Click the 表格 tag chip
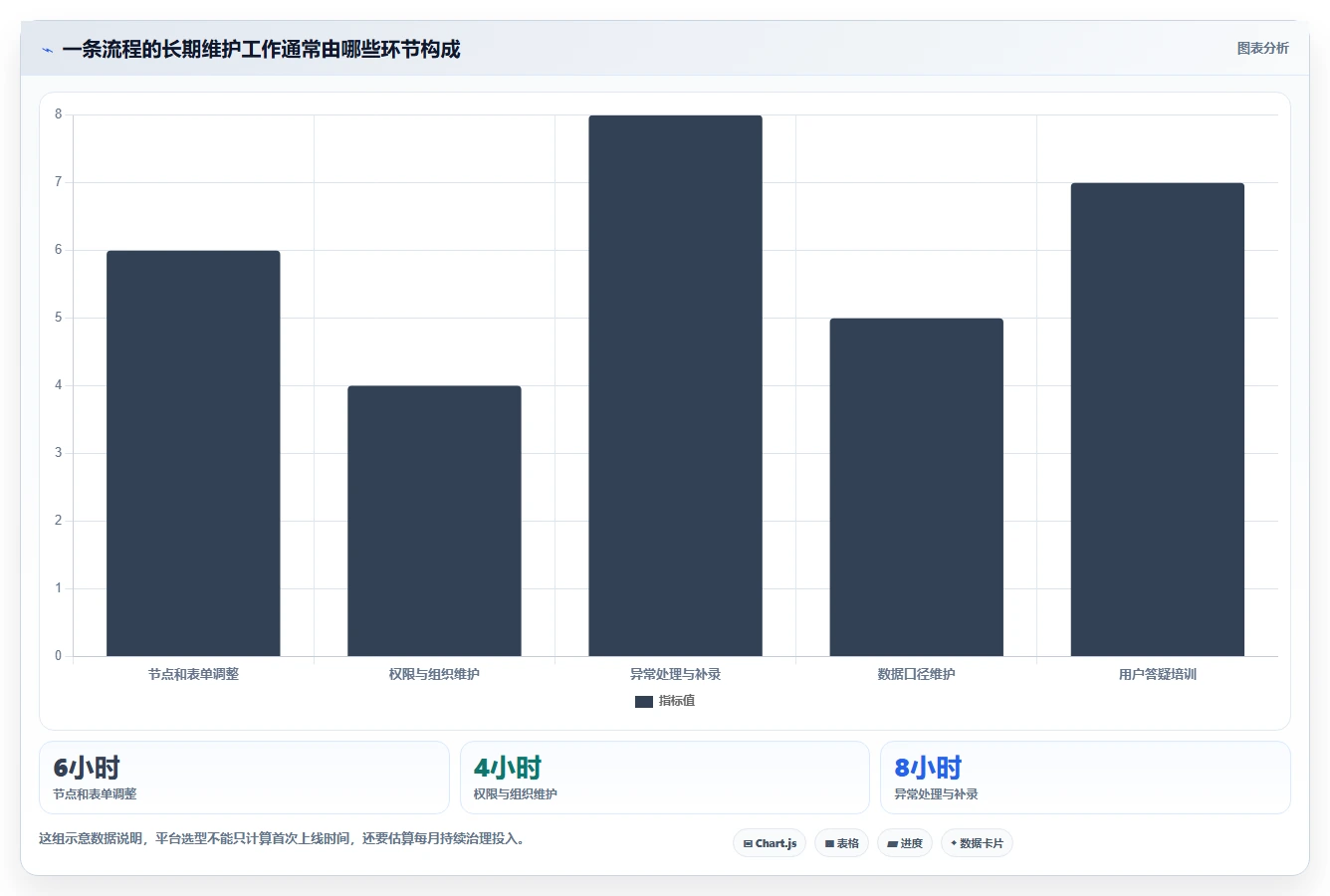This screenshot has height=896, width=1330. point(841,843)
